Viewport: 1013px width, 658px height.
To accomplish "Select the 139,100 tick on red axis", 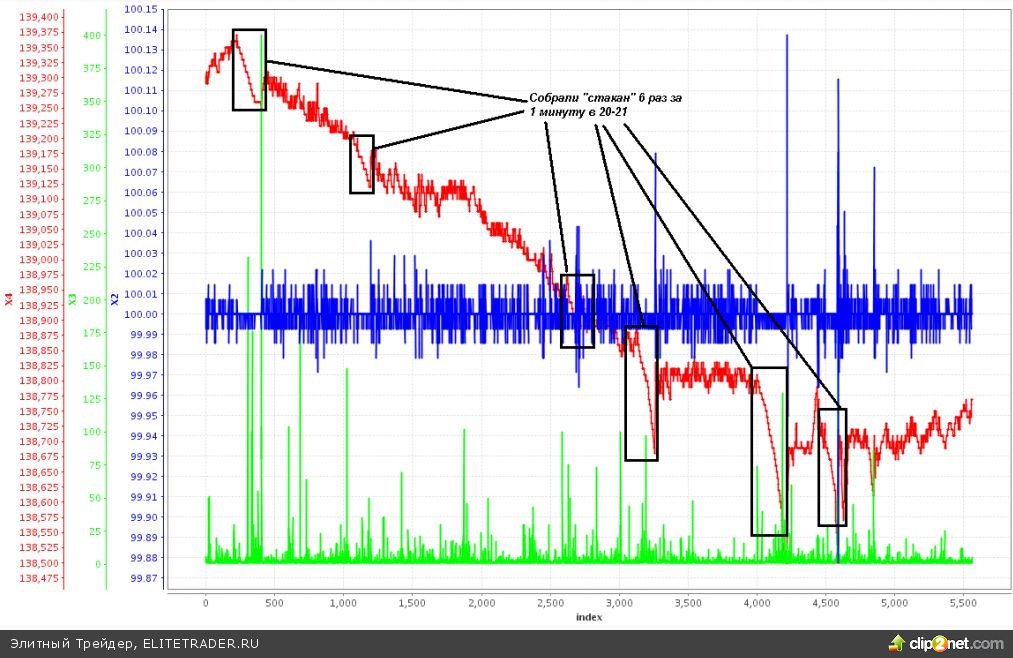I will coord(39,199).
